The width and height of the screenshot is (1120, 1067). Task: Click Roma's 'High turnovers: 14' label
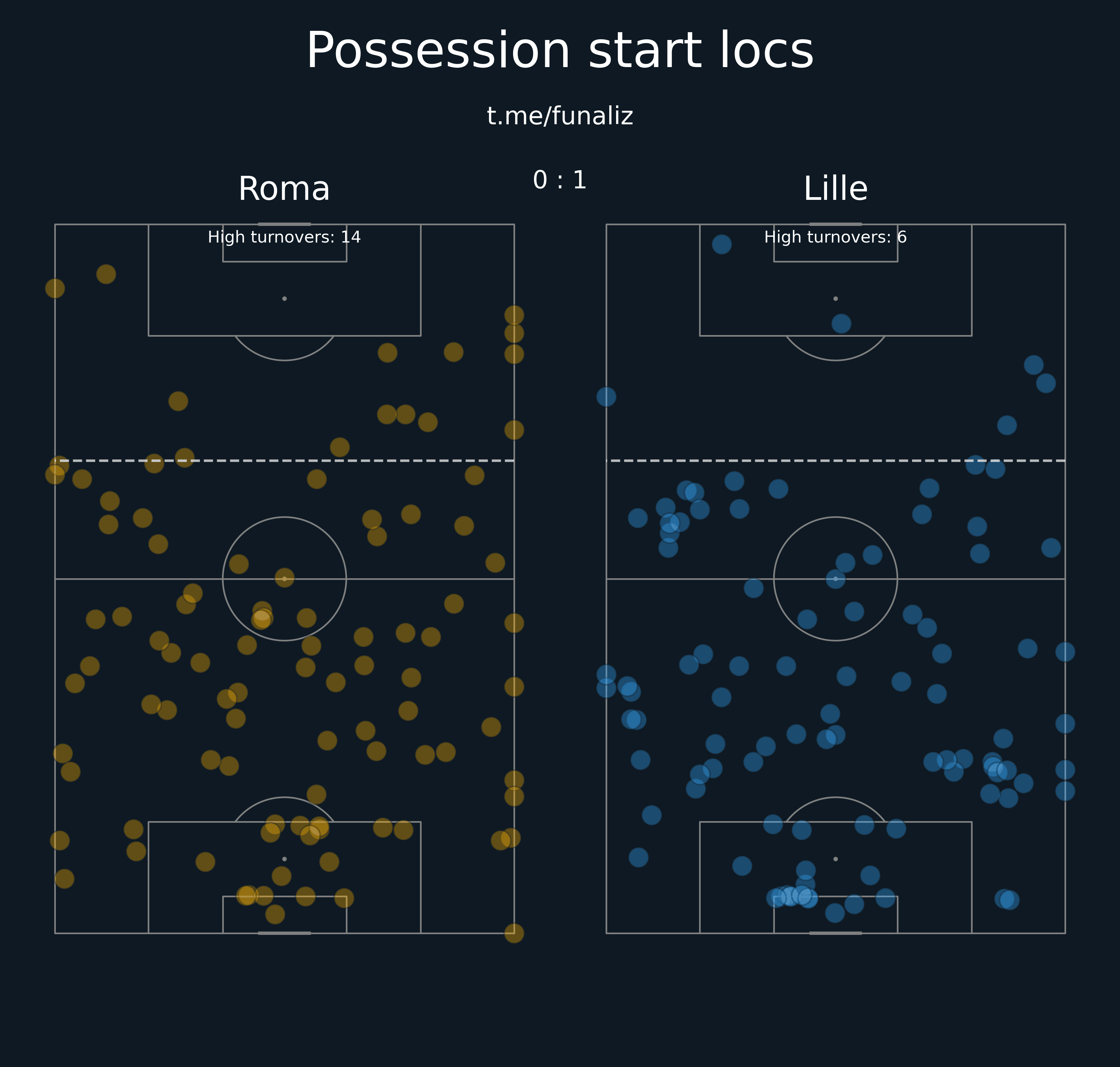pos(284,237)
